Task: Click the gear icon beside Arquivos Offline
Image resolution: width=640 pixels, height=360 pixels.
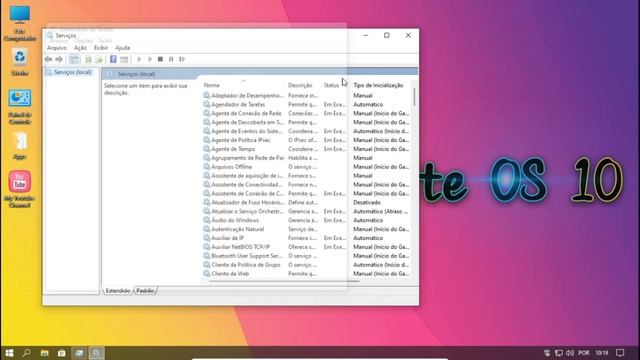Action: tap(207, 167)
